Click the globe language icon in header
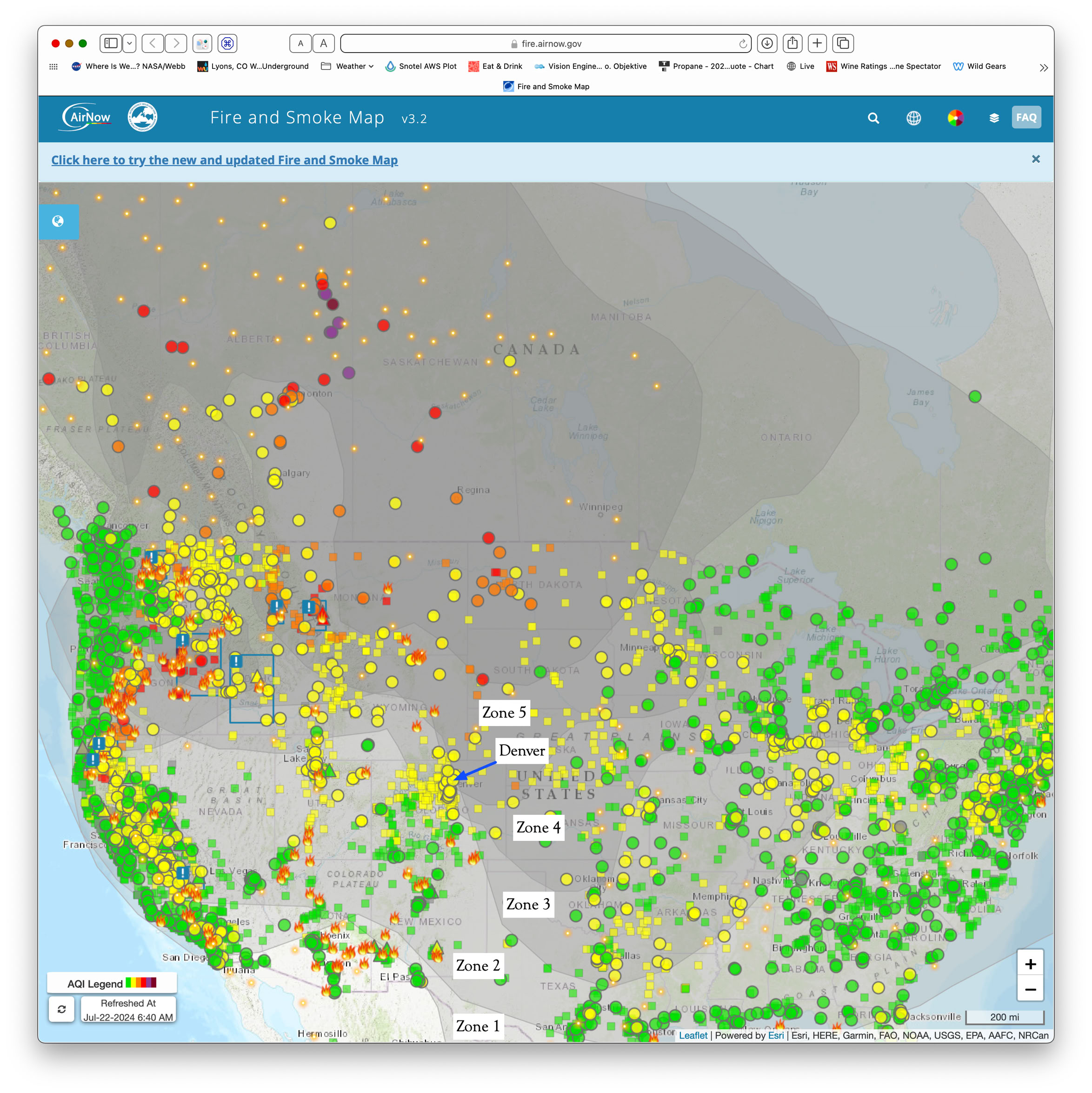 click(913, 118)
